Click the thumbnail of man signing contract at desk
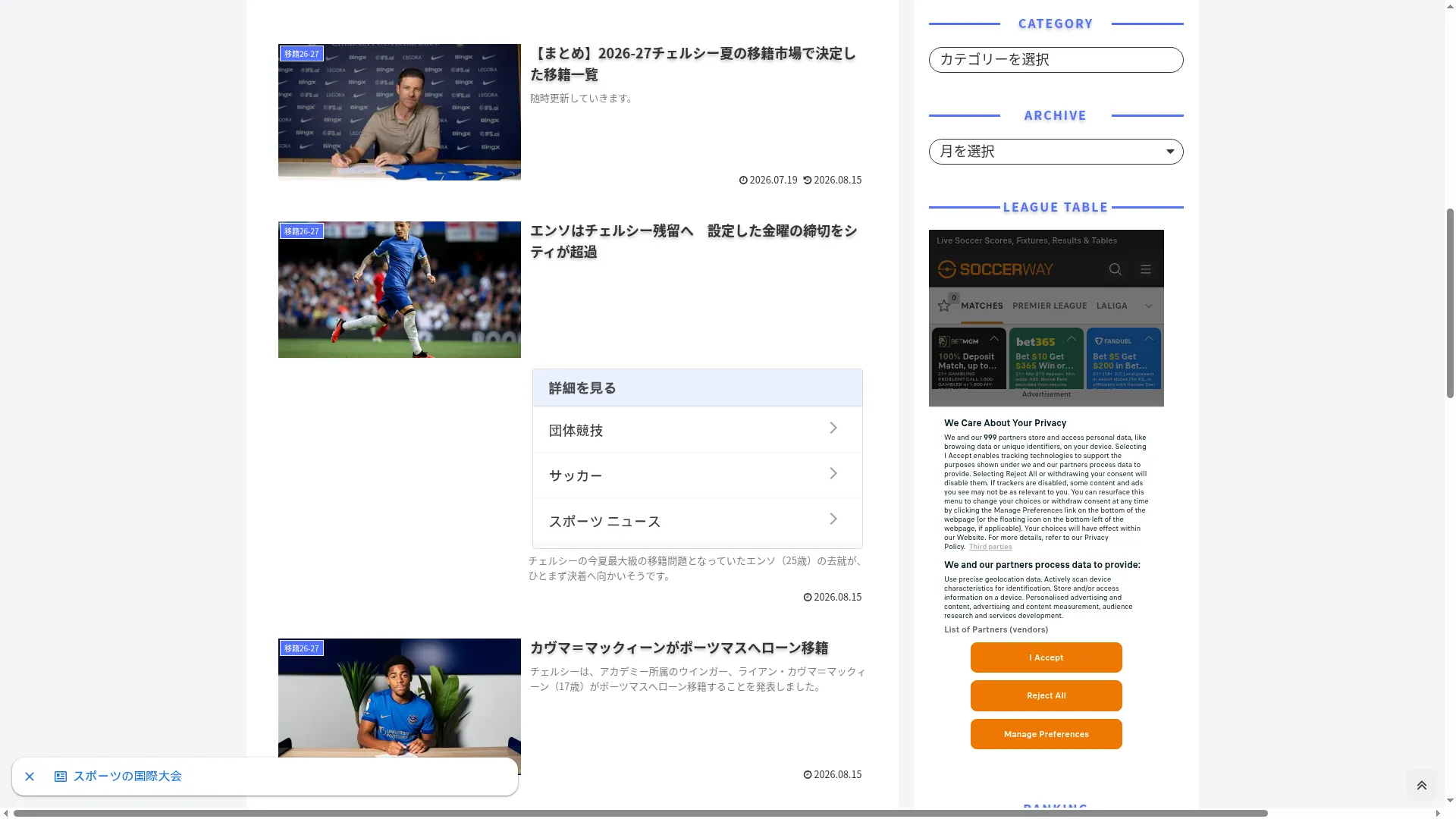1456x819 pixels. [x=400, y=112]
